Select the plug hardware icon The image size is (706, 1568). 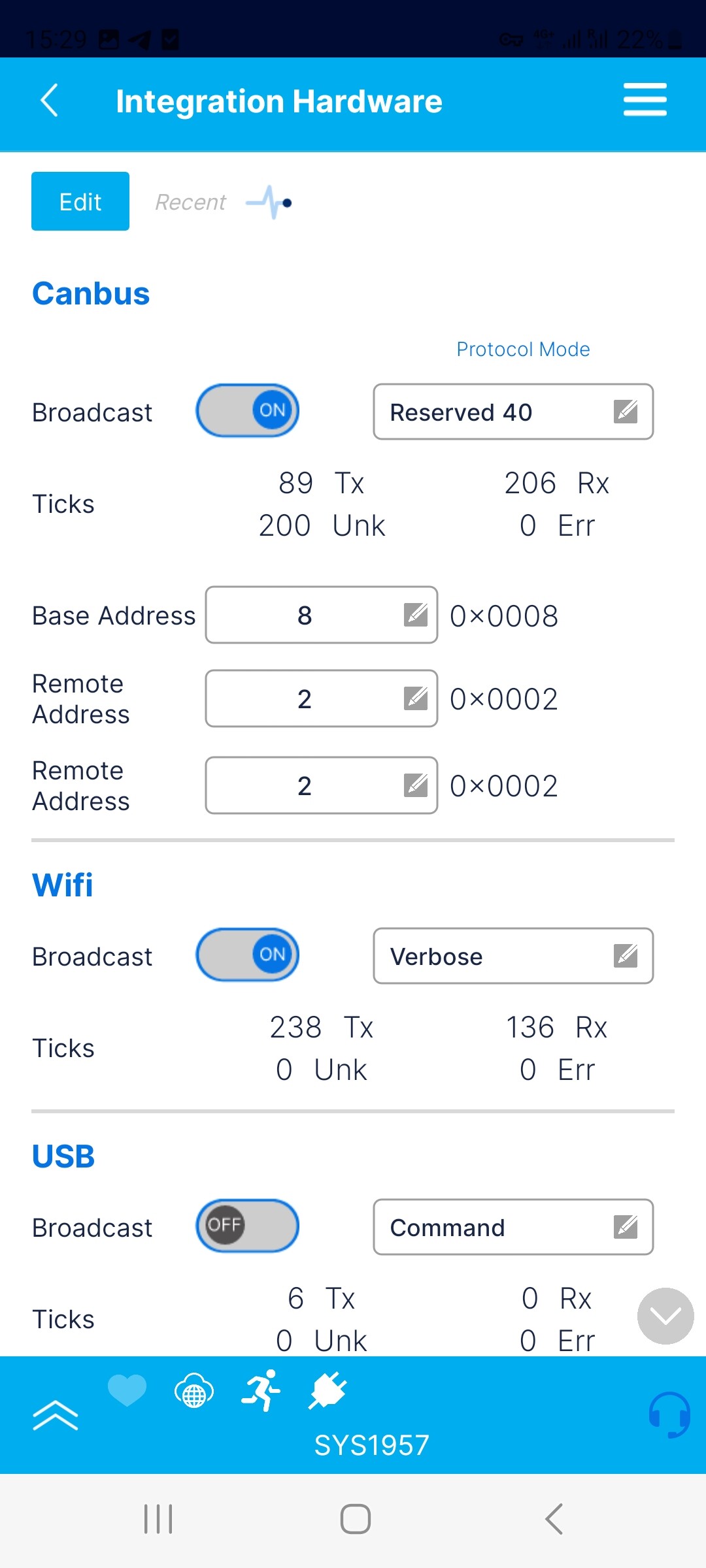[x=328, y=1390]
